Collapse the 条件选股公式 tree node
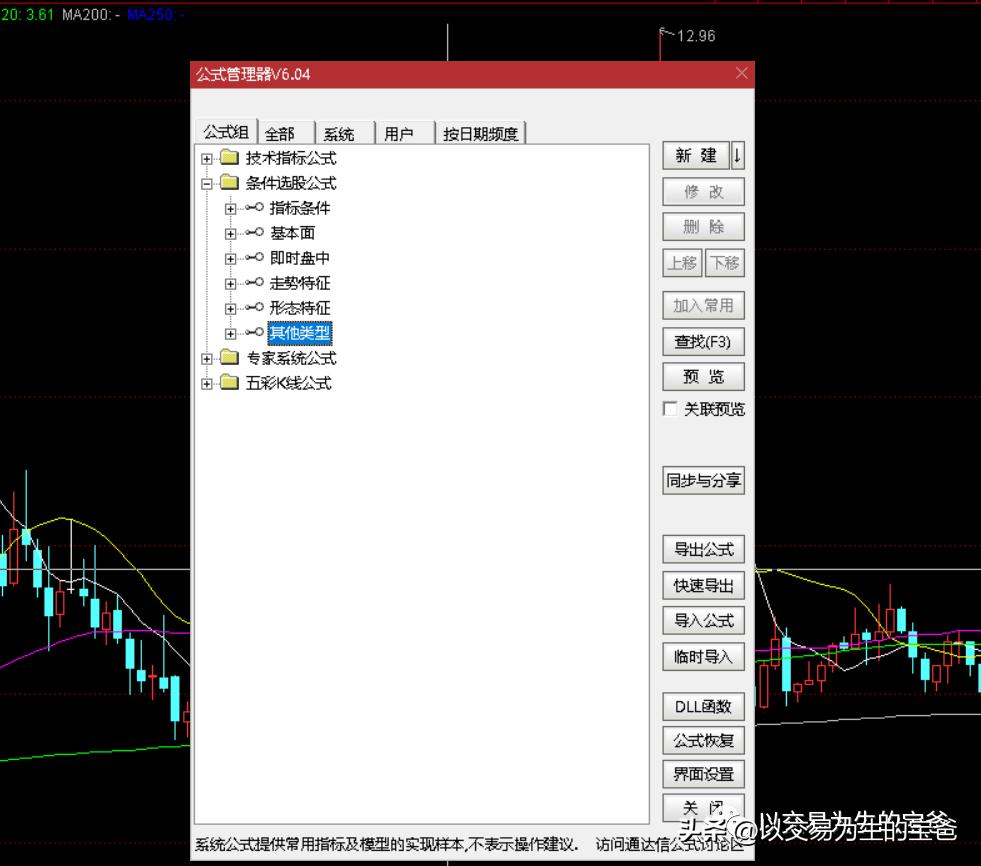The width and height of the screenshot is (981, 866). coord(206,184)
